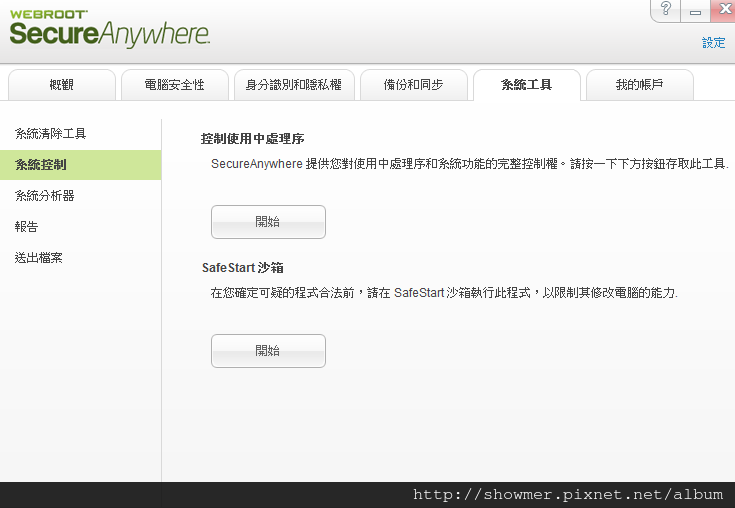Select the 系統工具 tab
This screenshot has width=735, height=508.
click(x=527, y=85)
